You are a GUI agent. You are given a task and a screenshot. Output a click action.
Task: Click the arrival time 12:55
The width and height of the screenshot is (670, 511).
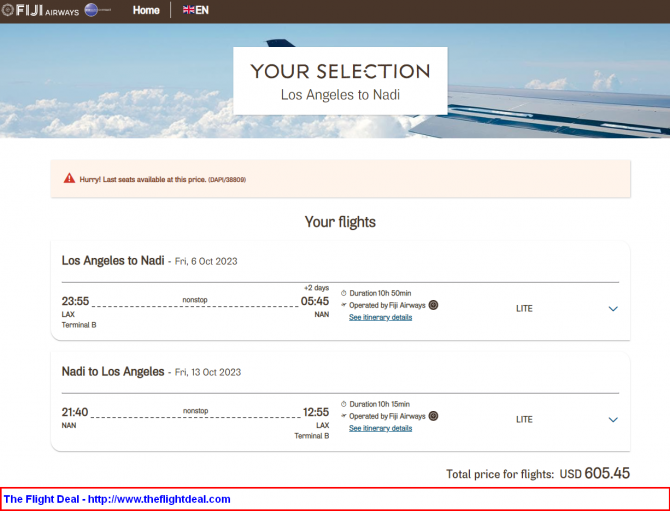click(x=316, y=412)
